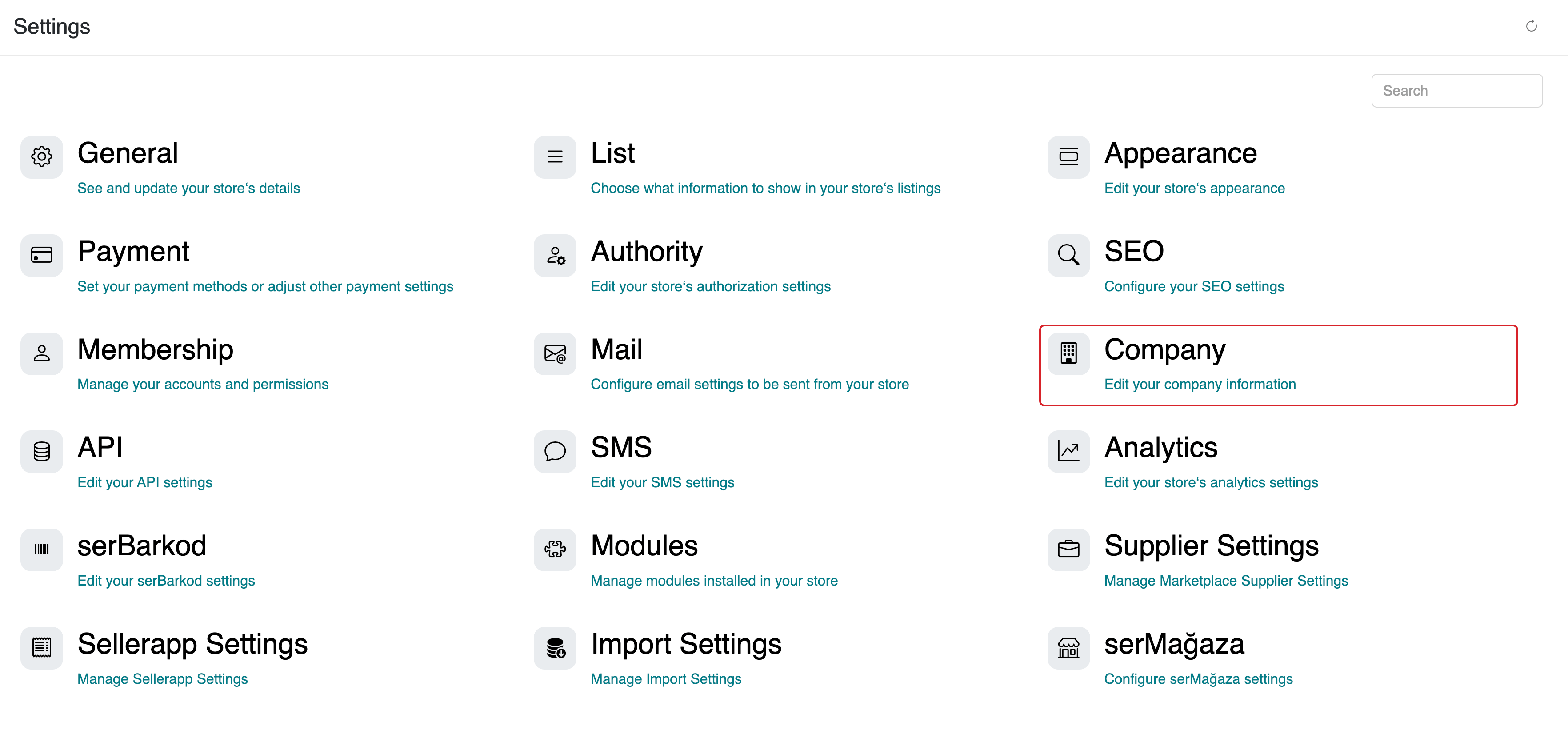Screen dimensions: 1568x730
Task: Click the Company building icon
Action: point(1068,353)
